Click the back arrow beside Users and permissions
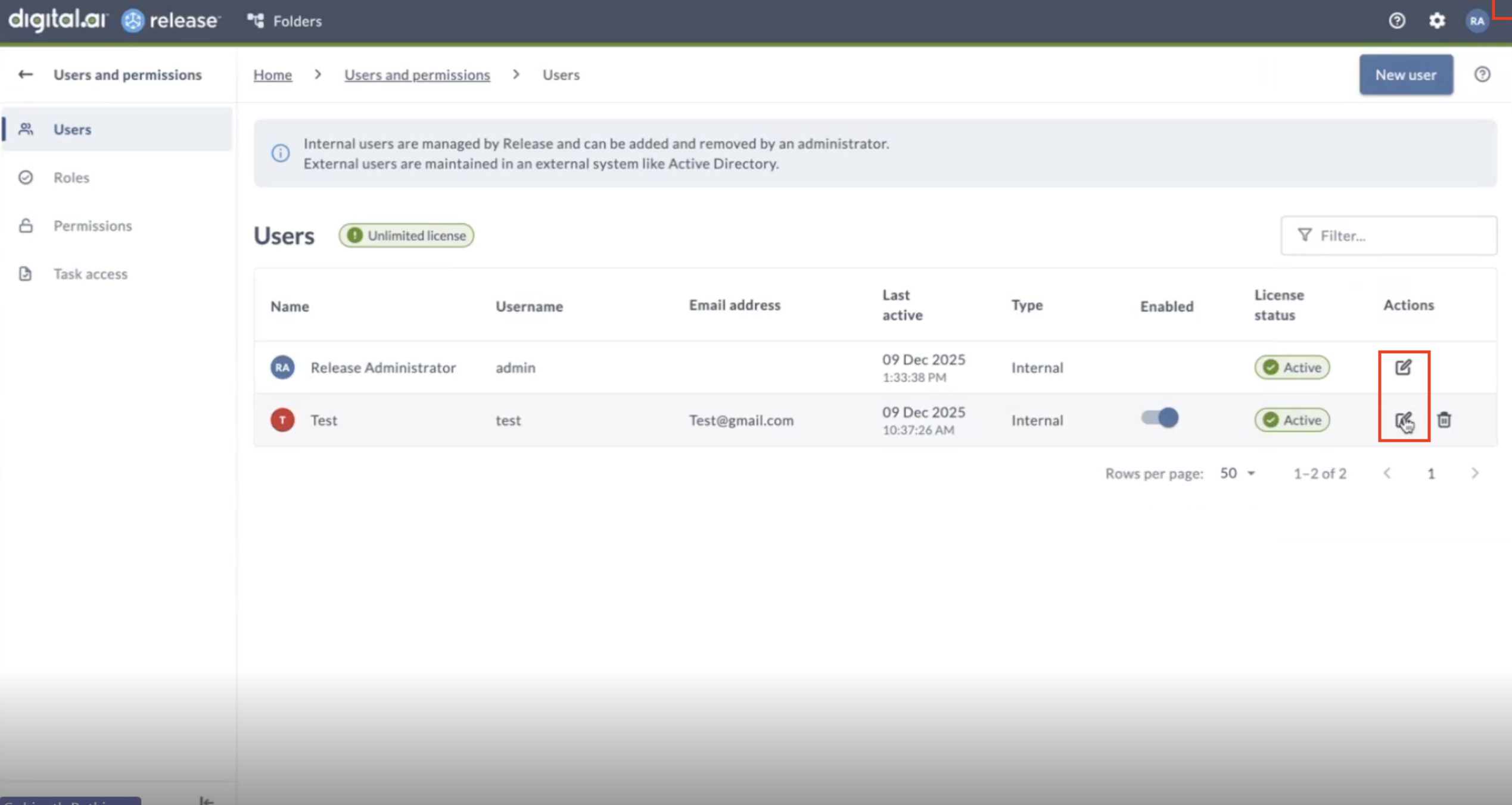 pyautogui.click(x=25, y=74)
